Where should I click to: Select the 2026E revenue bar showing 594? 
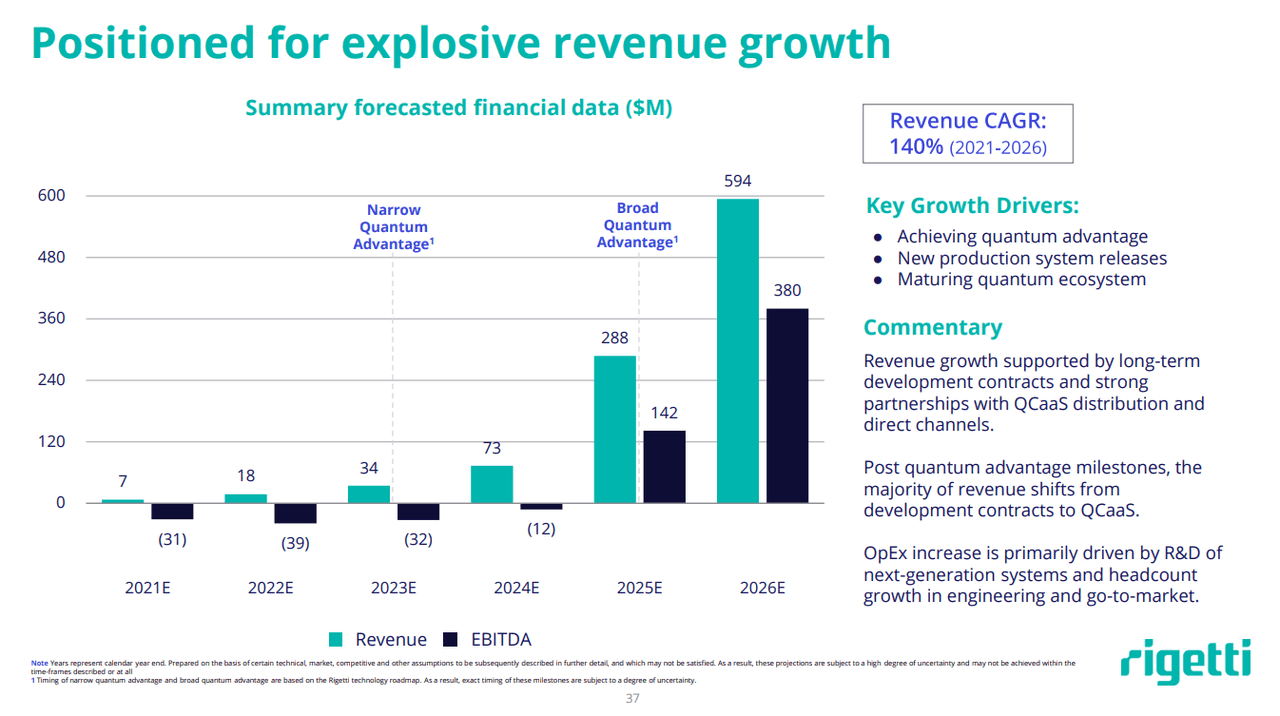pos(737,350)
